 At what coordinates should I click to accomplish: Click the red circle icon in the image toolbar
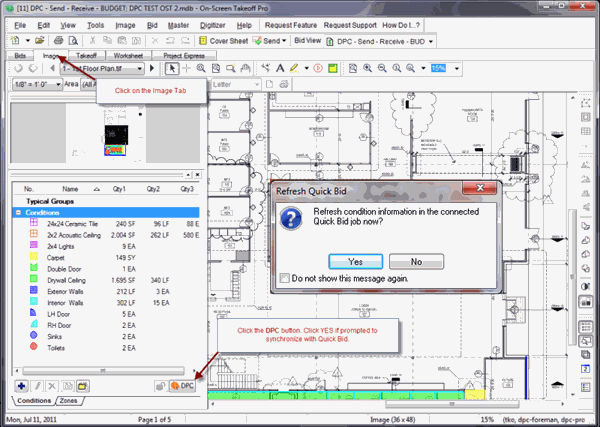click(318, 68)
